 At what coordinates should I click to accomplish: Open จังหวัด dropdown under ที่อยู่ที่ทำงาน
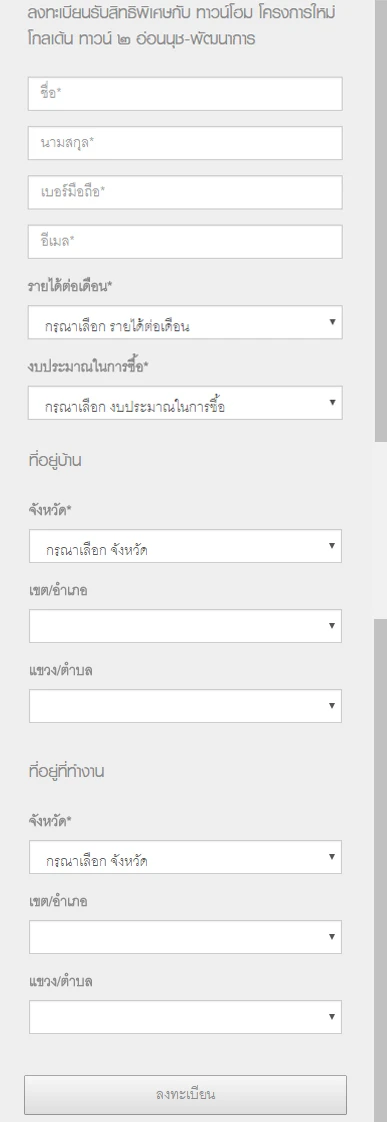[x=185, y=857]
